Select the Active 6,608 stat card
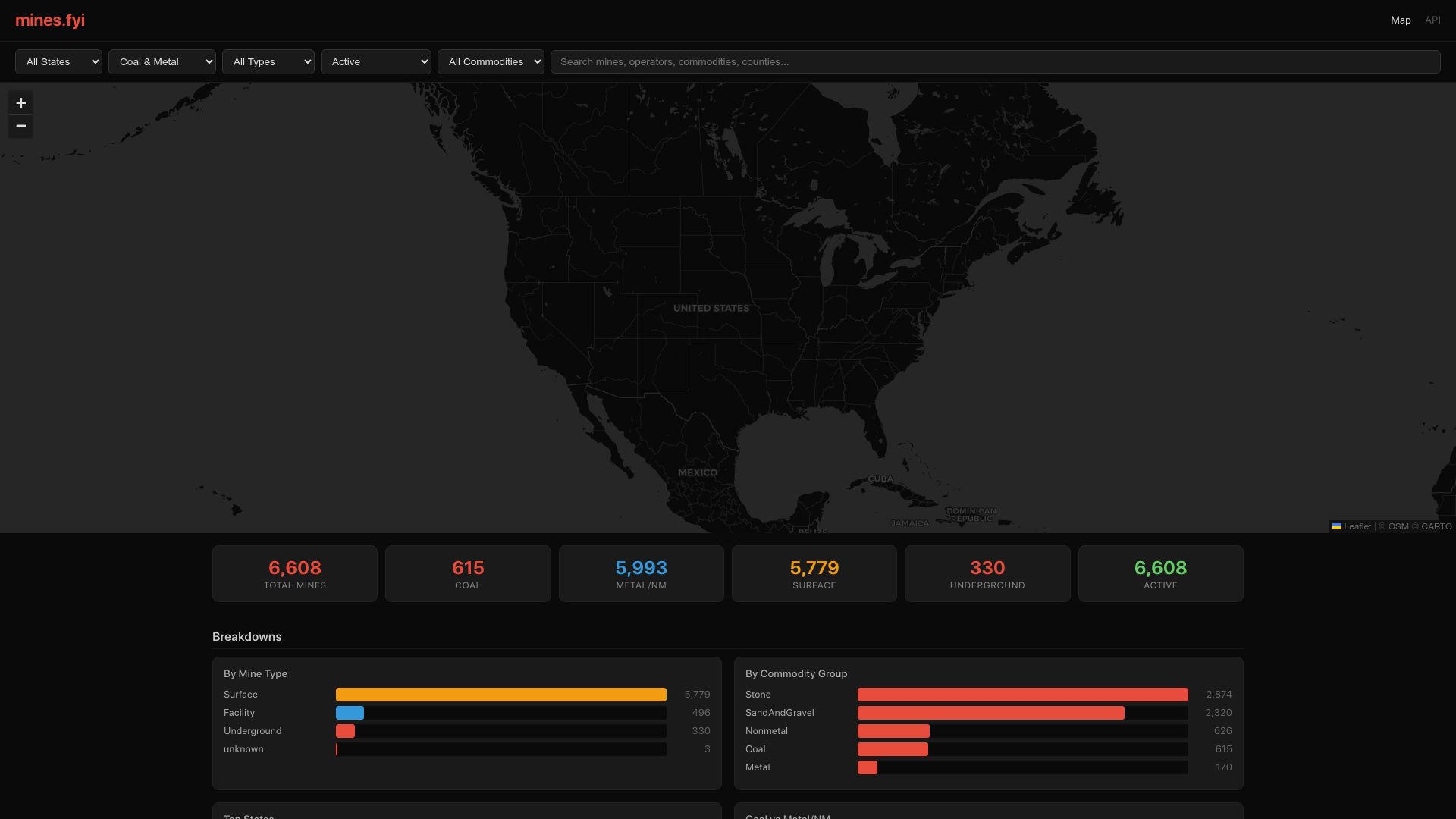The image size is (1456, 819). pyautogui.click(x=1161, y=574)
